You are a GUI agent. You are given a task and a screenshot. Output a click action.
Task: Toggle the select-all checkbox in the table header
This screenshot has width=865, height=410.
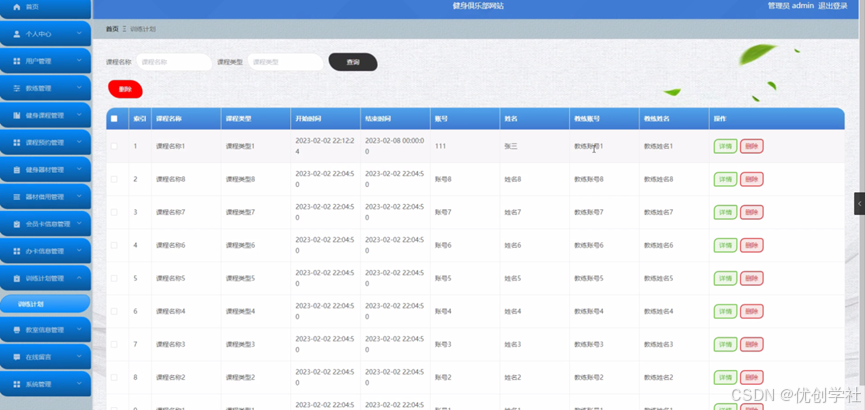tap(114, 119)
